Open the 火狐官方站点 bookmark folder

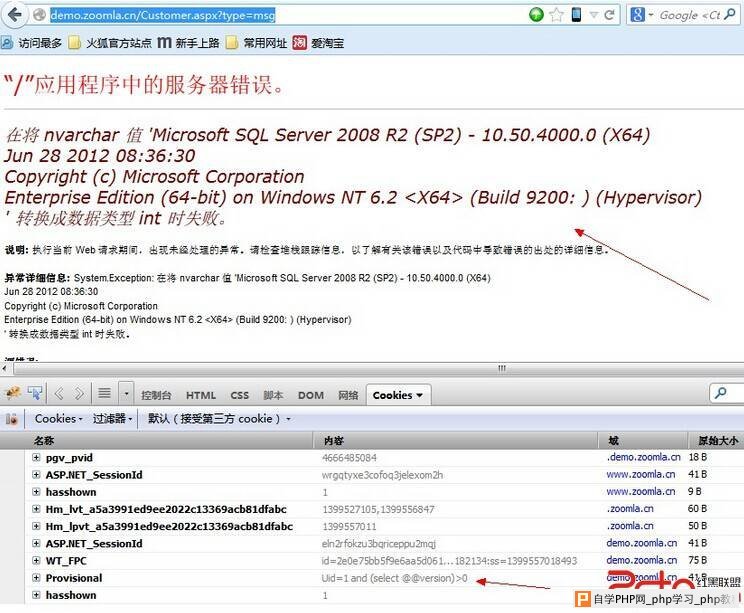tap(110, 43)
